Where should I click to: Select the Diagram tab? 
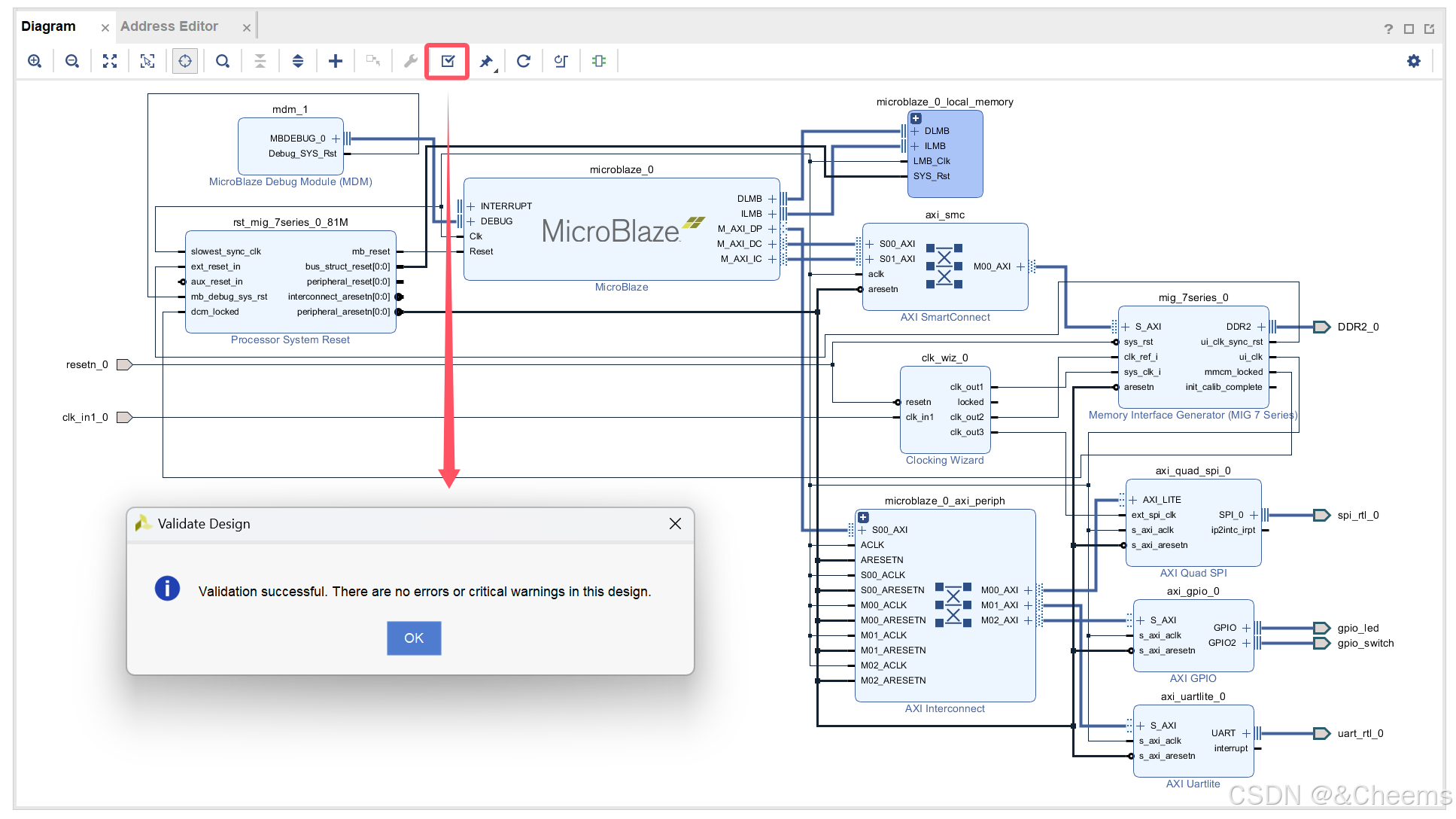48,26
